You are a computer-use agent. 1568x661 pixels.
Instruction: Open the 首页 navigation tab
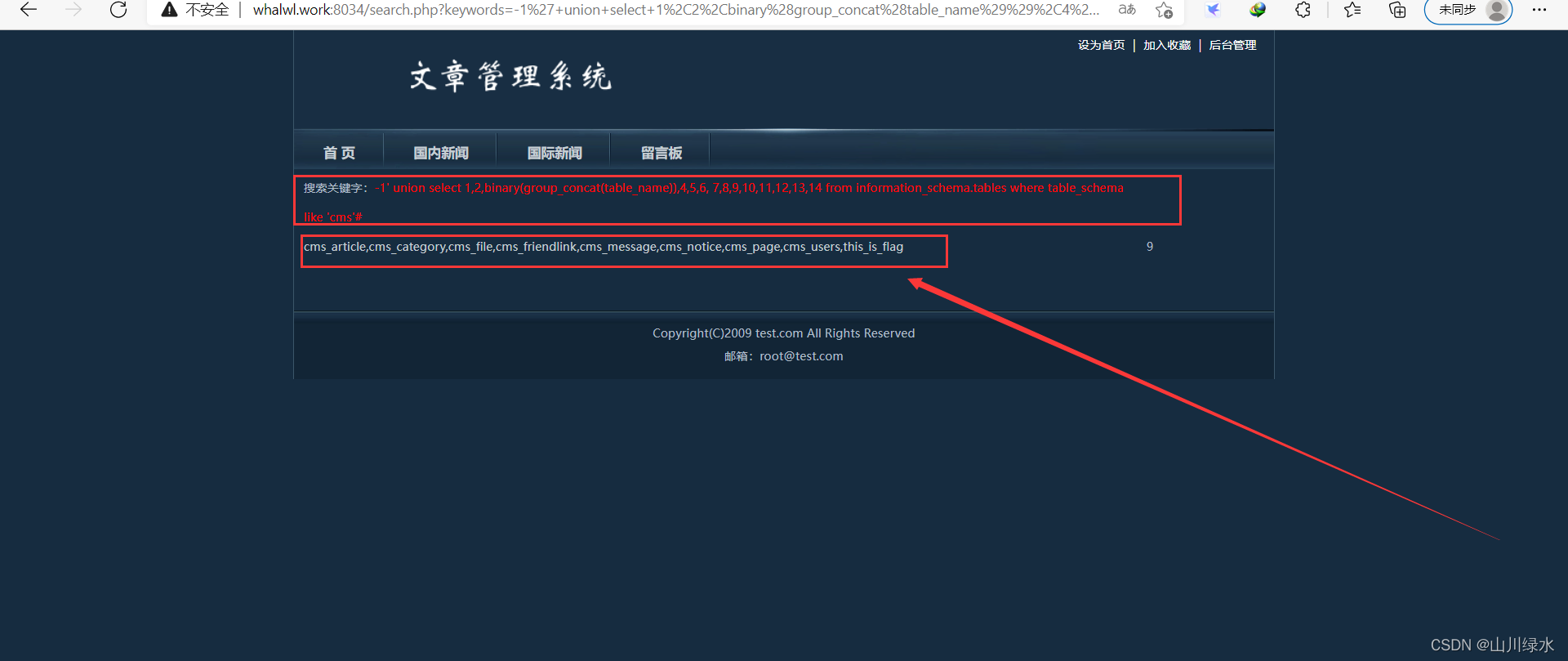[339, 153]
